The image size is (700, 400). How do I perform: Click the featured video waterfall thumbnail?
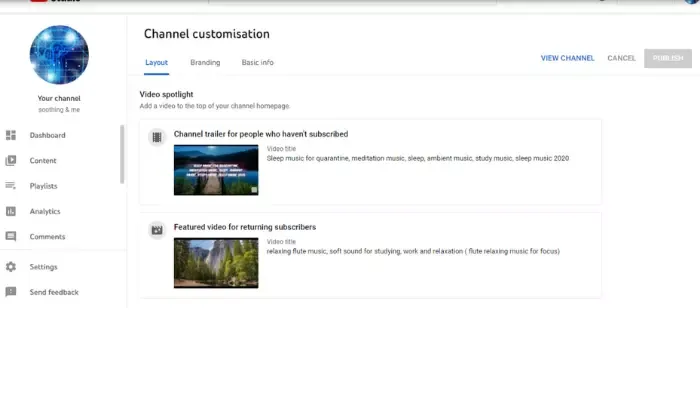(x=216, y=263)
